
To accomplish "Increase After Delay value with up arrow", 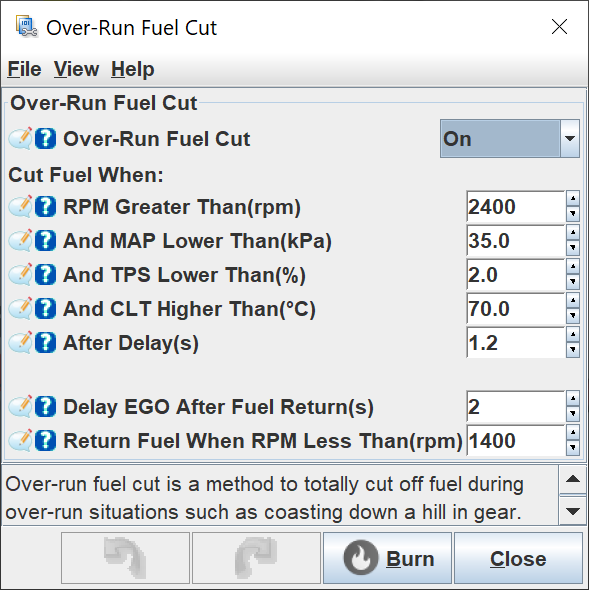I will coord(573,335).
